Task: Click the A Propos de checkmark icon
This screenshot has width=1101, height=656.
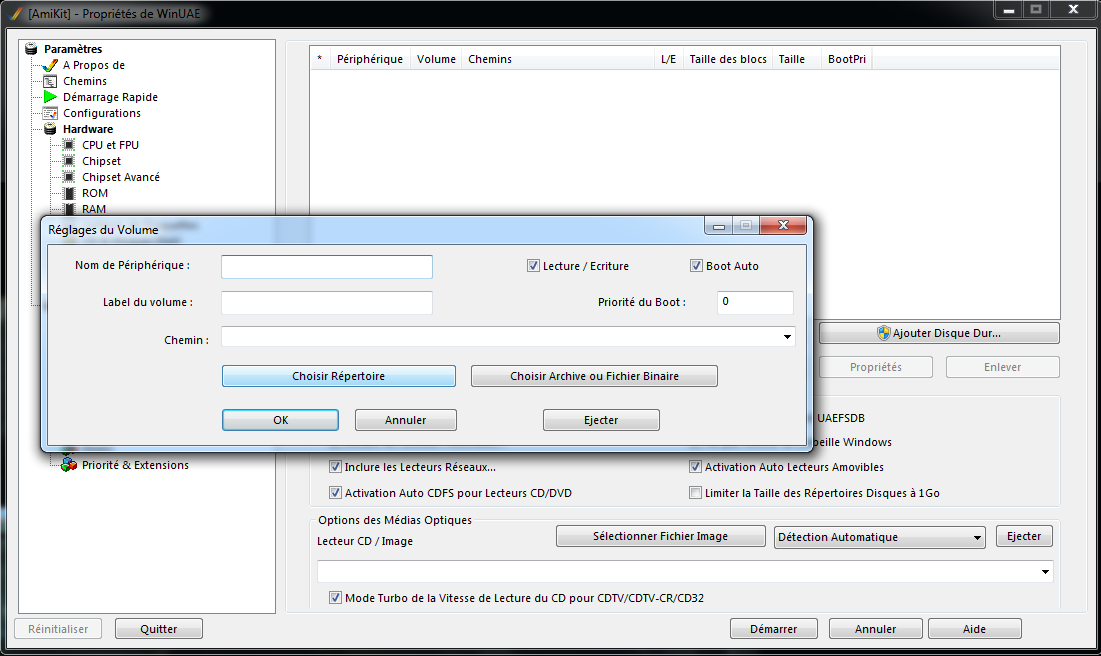Action: (50, 65)
